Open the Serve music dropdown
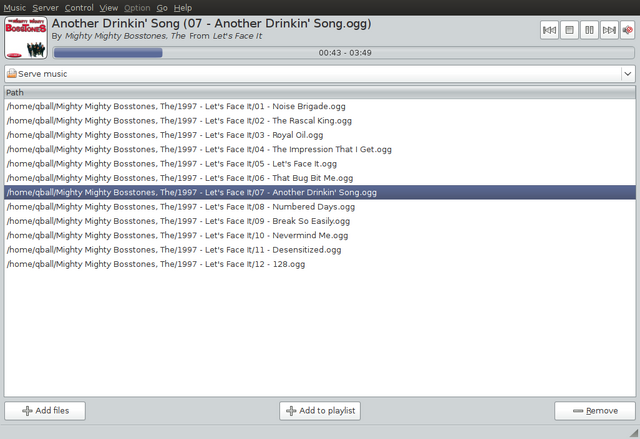 pyautogui.click(x=320, y=74)
